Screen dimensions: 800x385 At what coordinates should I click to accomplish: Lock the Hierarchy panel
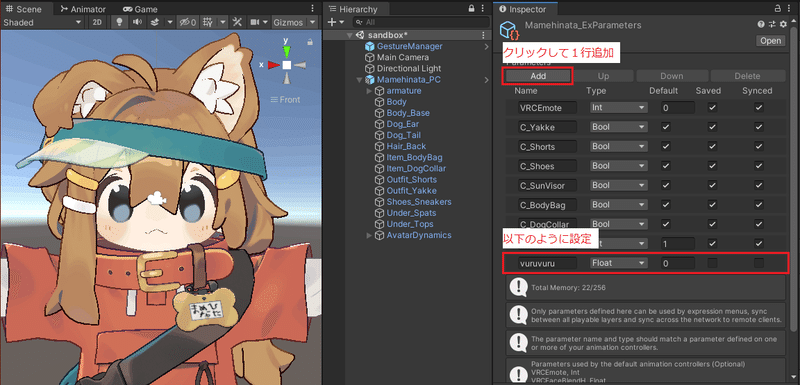[471, 8]
